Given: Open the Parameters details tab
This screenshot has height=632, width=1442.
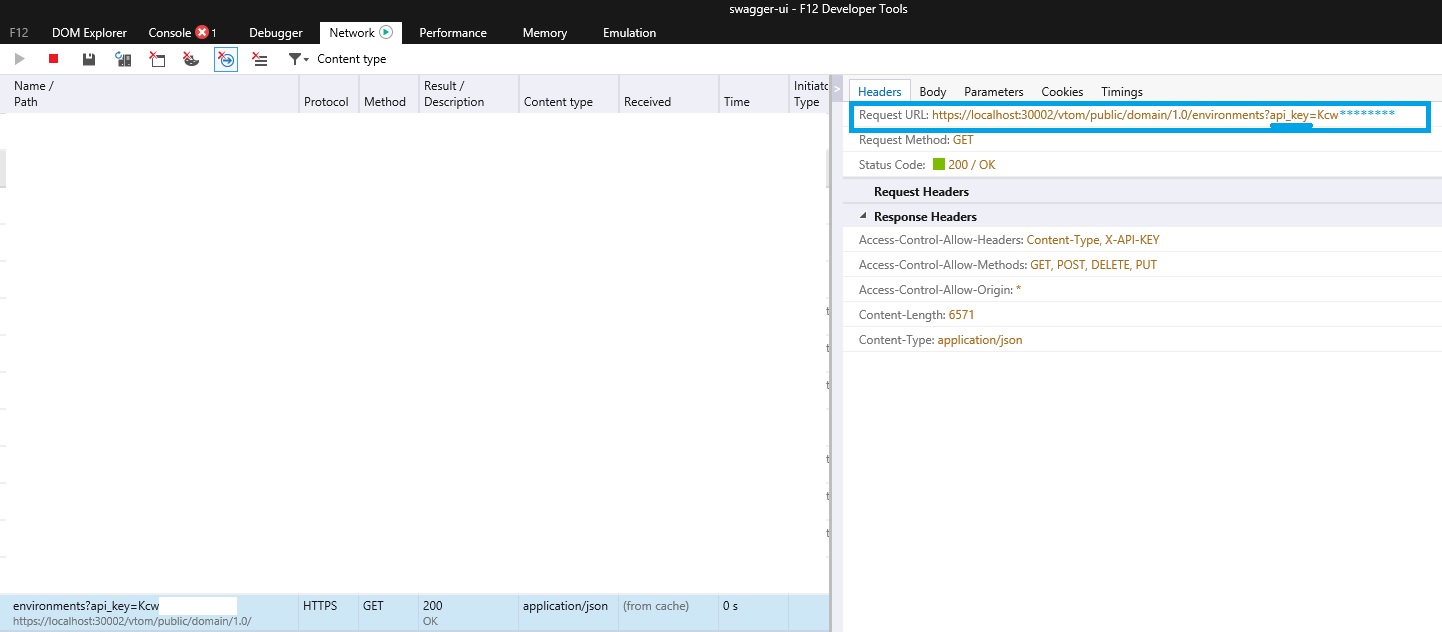Looking at the screenshot, I should tap(994, 91).
